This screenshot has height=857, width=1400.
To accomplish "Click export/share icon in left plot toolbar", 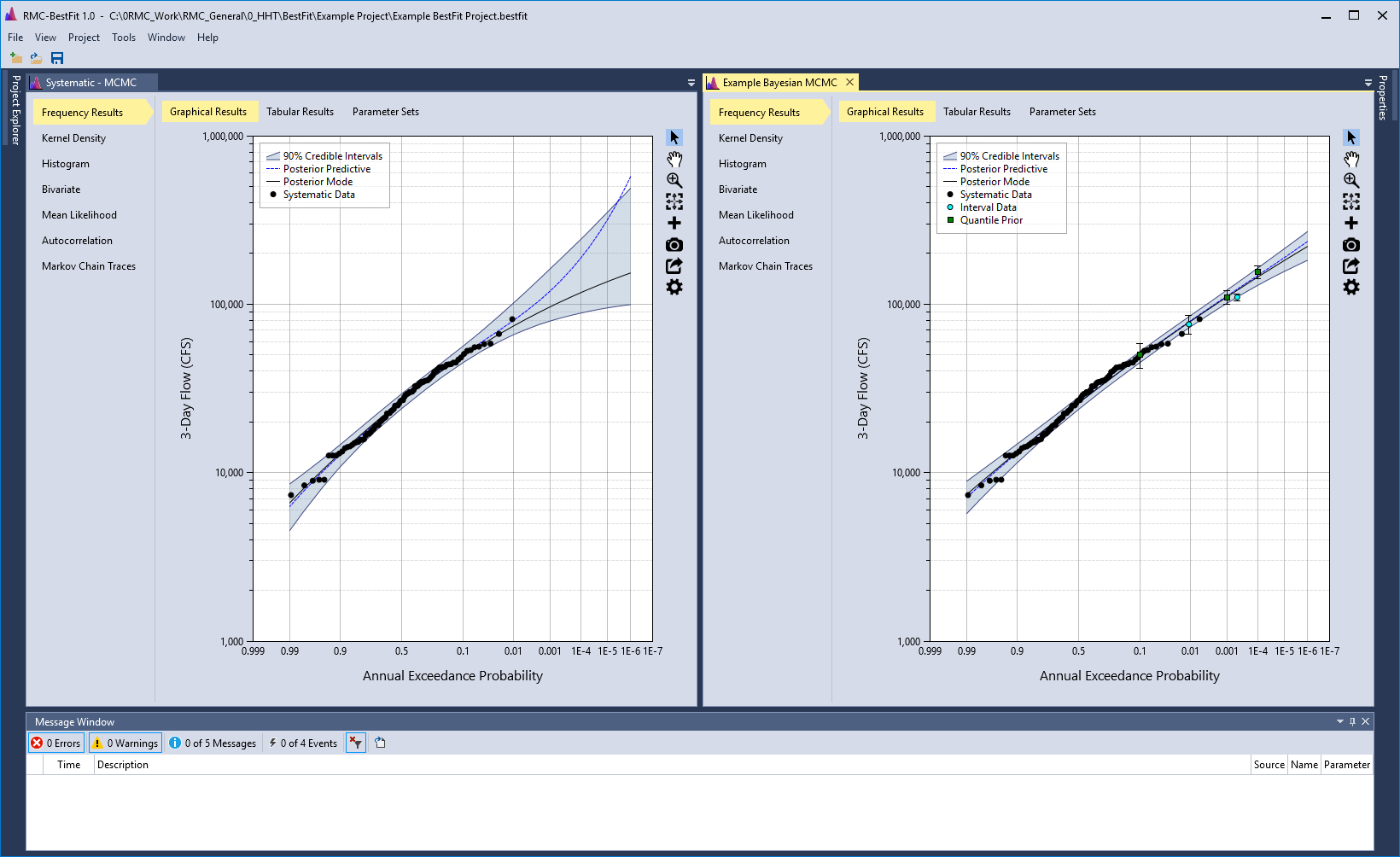I will pyautogui.click(x=674, y=266).
